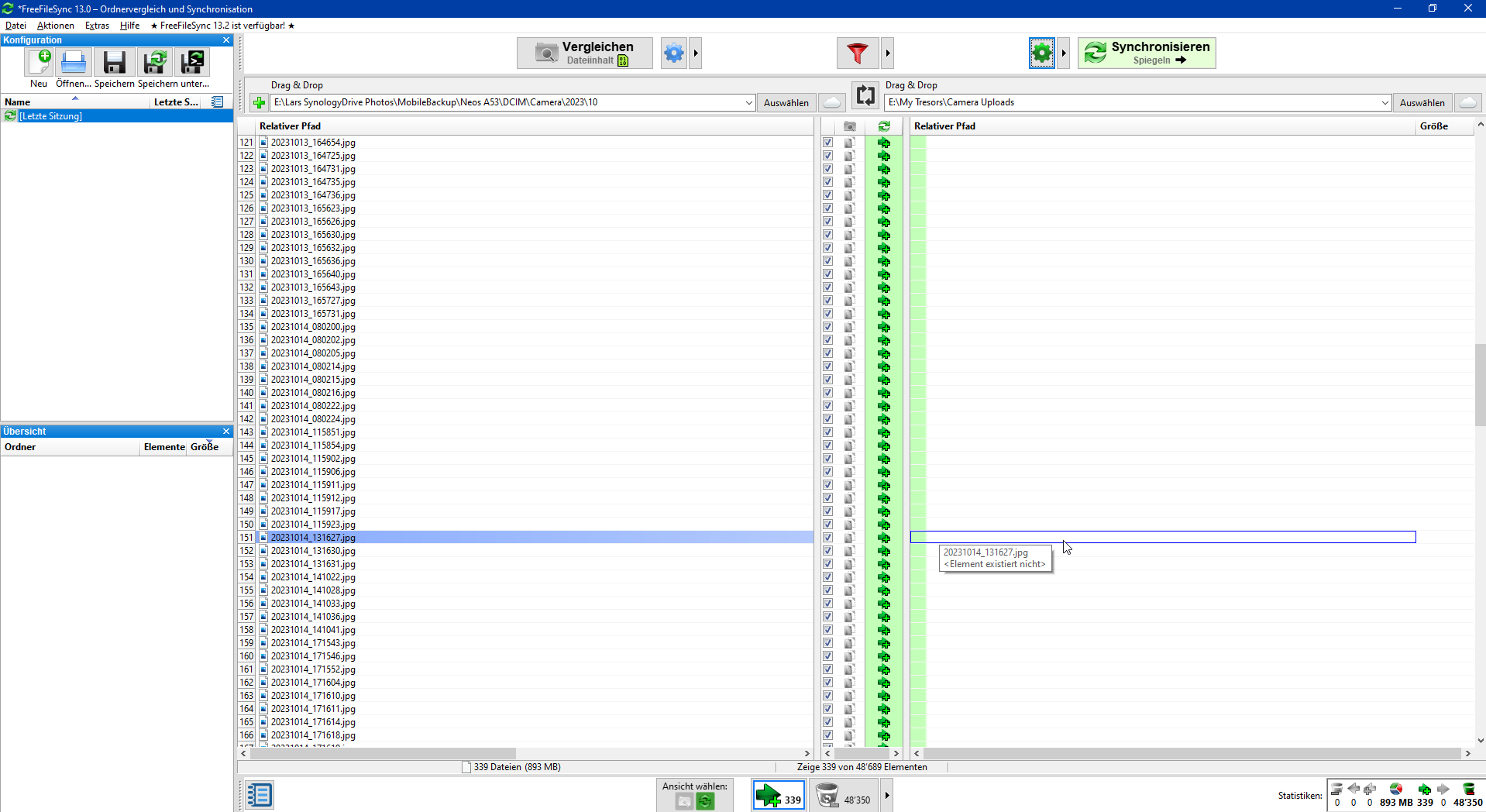Swap sides with the folder swap icon

click(865, 95)
